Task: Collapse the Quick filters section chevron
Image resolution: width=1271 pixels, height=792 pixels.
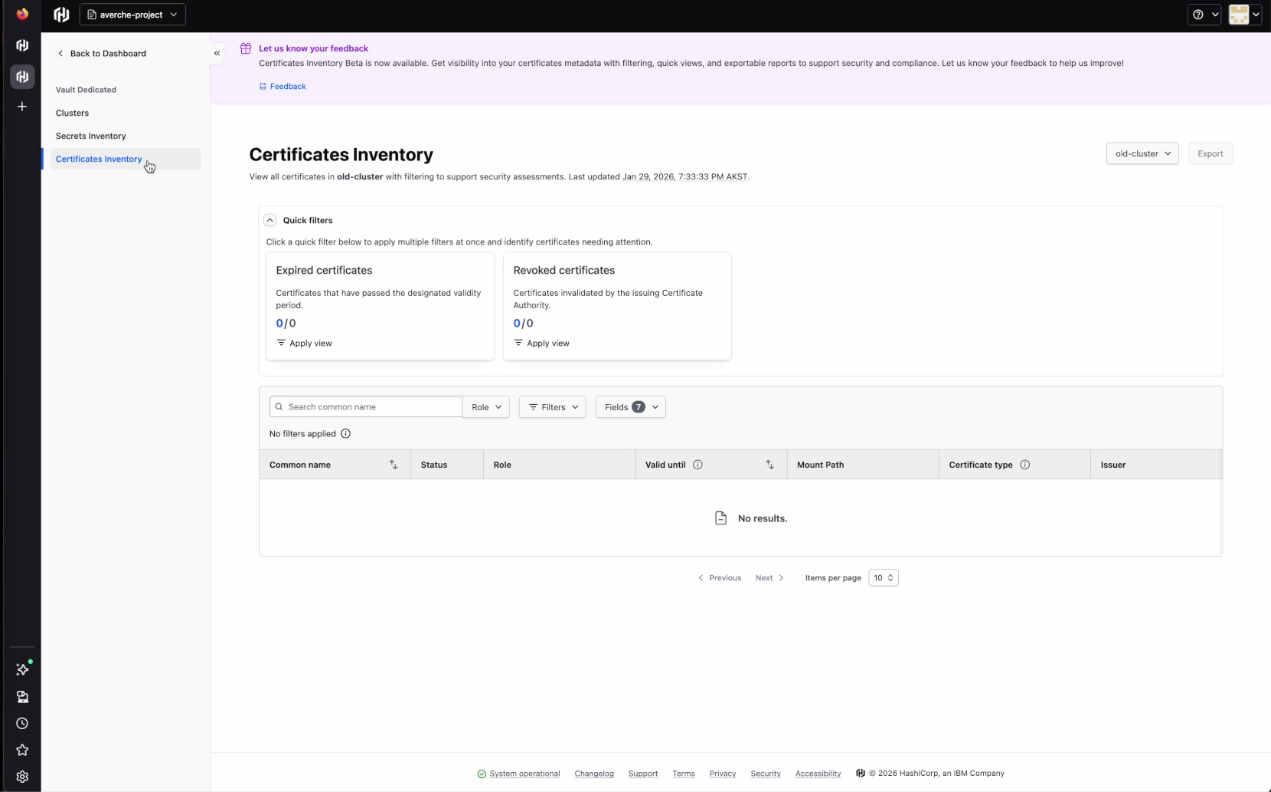Action: click(270, 219)
